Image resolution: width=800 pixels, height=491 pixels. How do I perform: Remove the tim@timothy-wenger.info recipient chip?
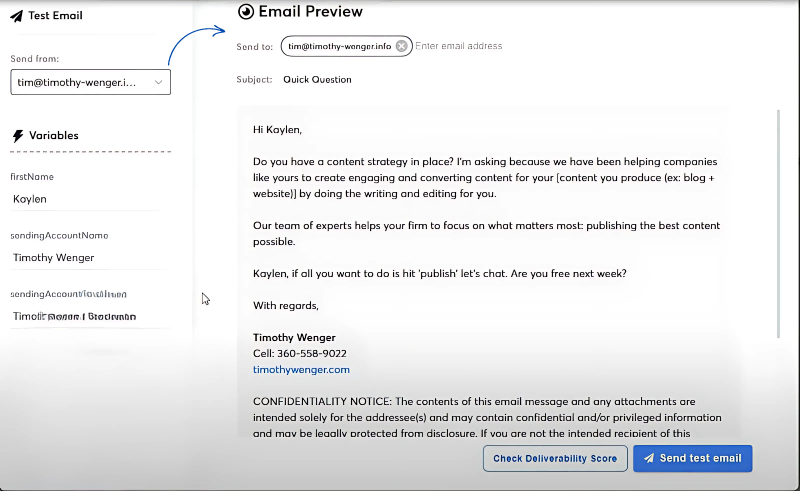tap(402, 46)
